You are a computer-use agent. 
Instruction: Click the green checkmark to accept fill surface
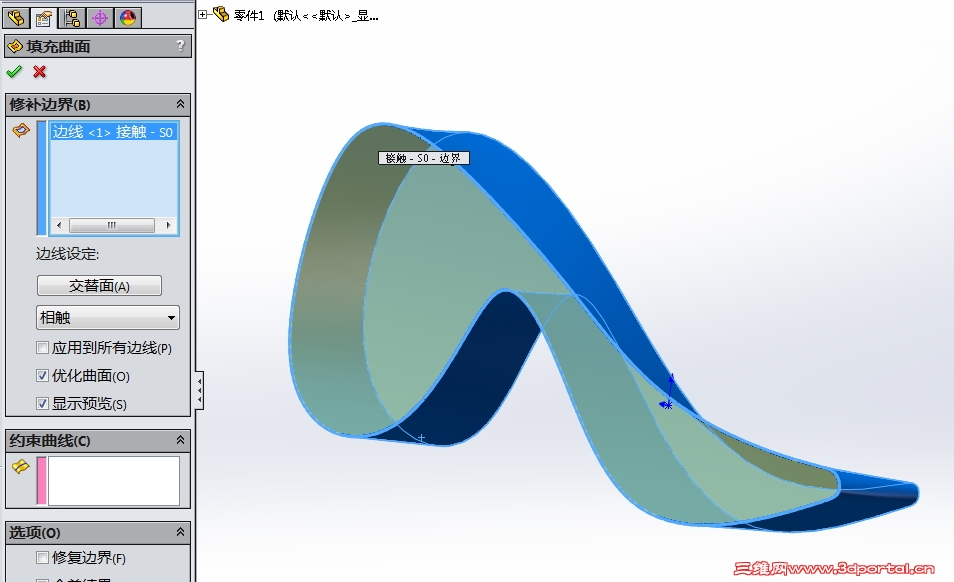14,72
